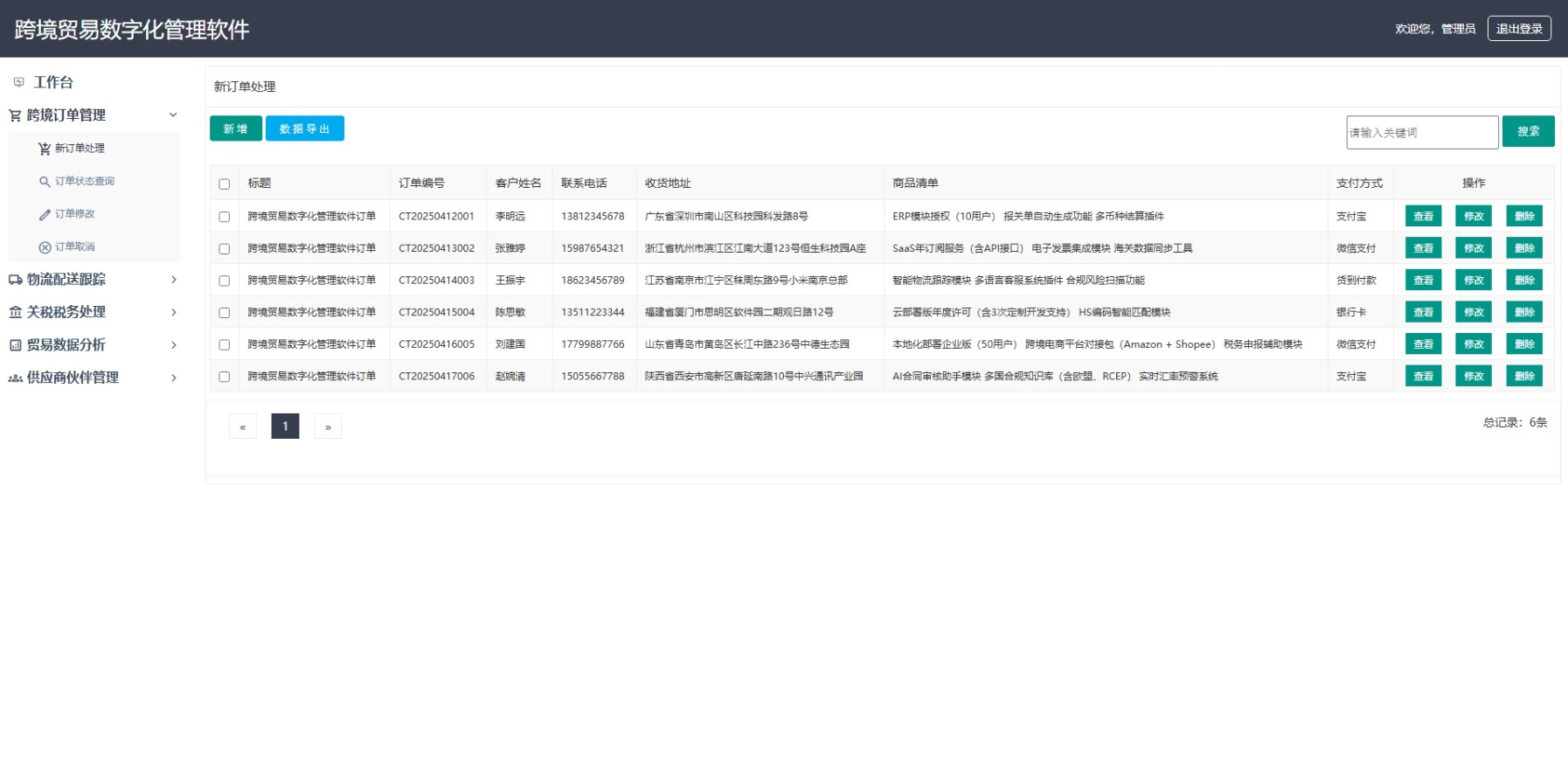1568x784 pixels.
Task: Click the 数据导出 export button
Action: point(305,128)
